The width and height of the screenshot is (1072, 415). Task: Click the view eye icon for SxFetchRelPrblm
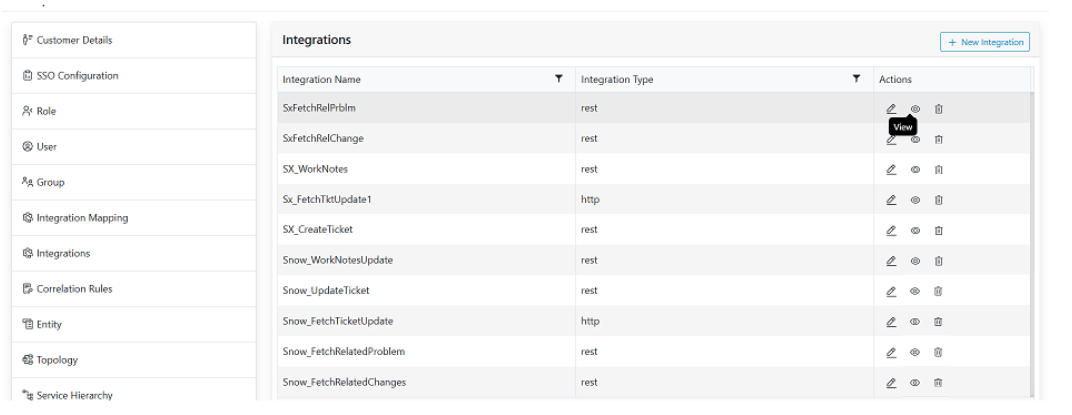pos(915,109)
